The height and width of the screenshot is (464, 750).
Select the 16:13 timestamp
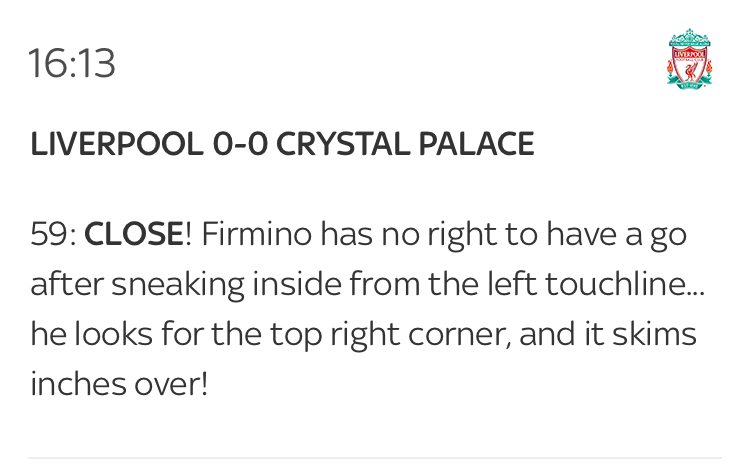pyautogui.click(x=72, y=63)
